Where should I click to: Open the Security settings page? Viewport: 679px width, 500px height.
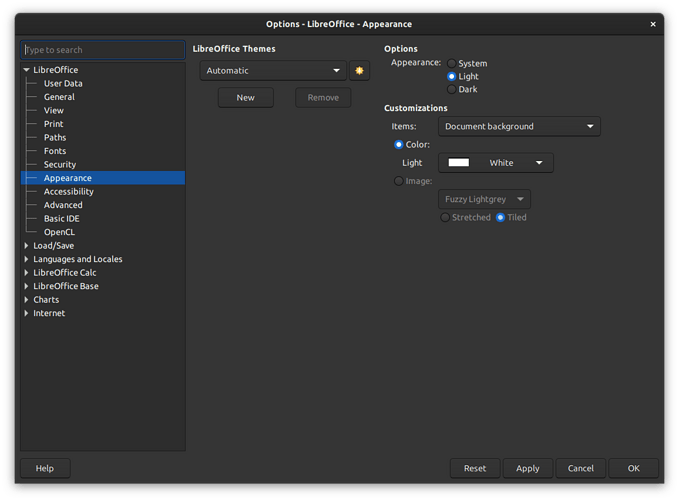coord(60,165)
